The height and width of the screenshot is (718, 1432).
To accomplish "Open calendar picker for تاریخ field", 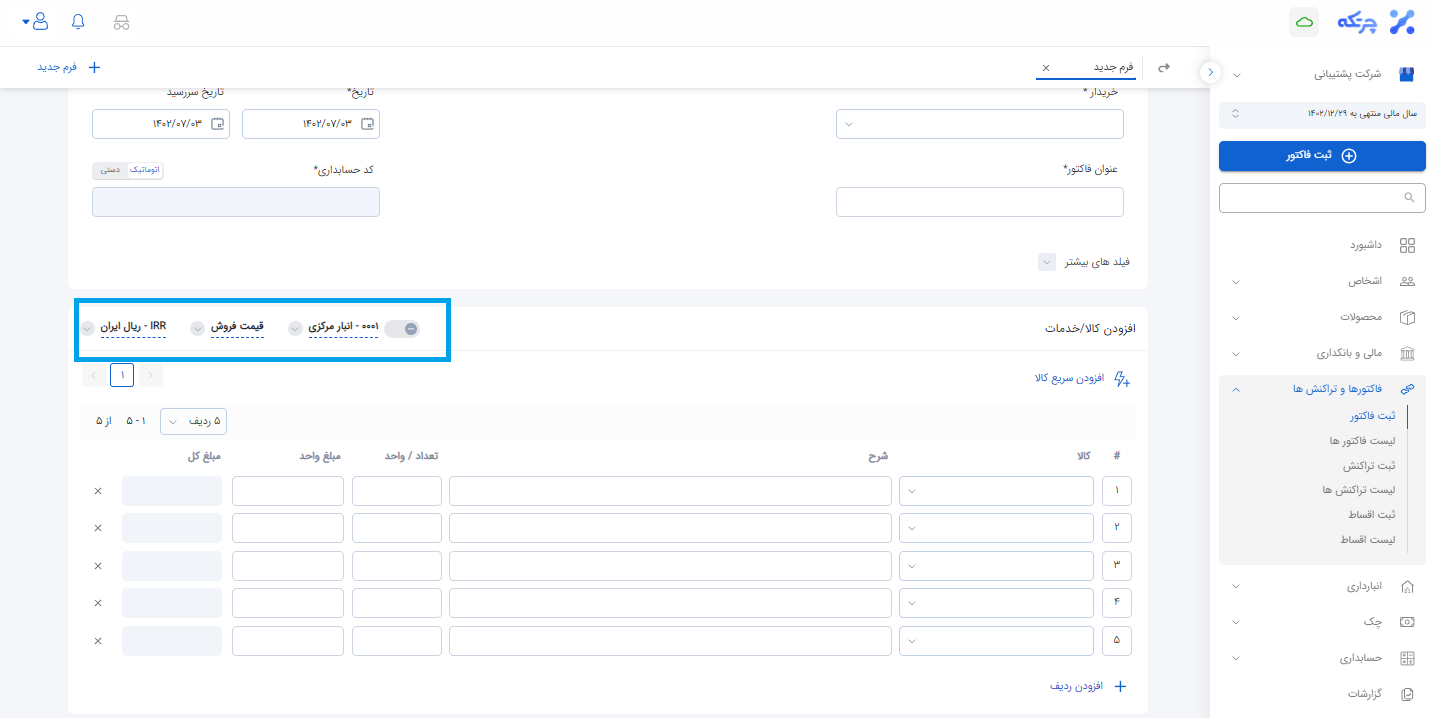I will pyautogui.click(x=367, y=124).
